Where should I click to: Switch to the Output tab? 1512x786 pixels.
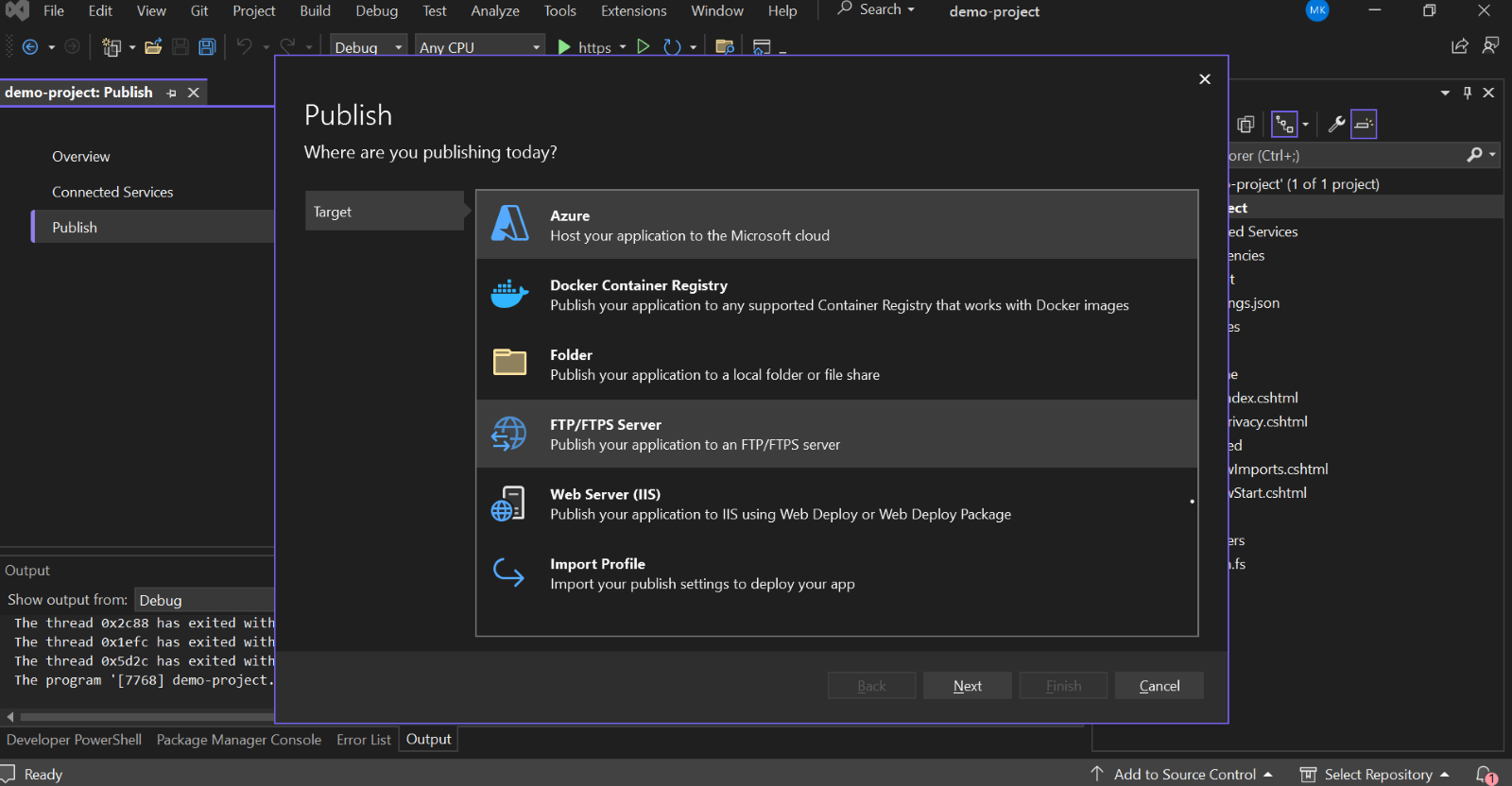pos(429,740)
